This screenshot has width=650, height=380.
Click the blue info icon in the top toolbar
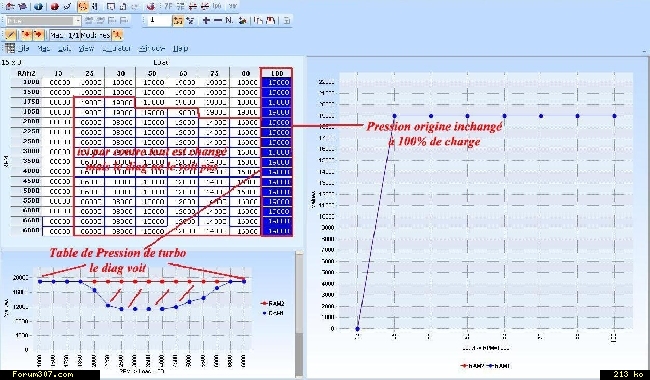click(x=38, y=6)
